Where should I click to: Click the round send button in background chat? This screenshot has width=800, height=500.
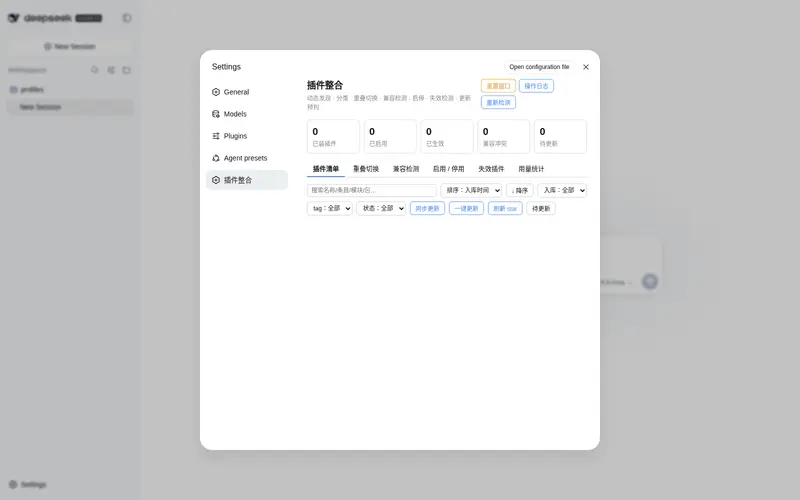(x=649, y=281)
